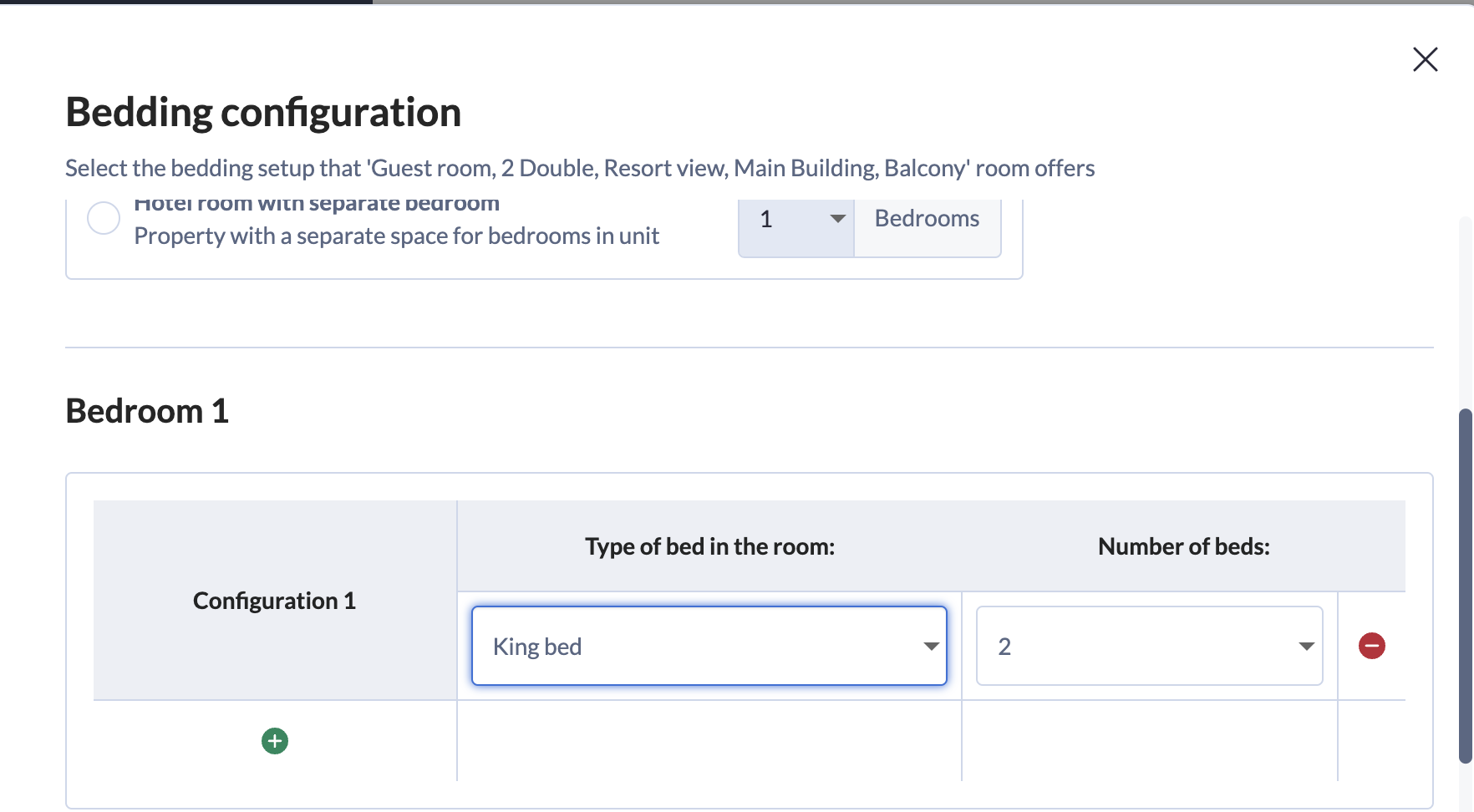This screenshot has height=812, width=1474.
Task: Click the Bedrooms unit label
Action: pyautogui.click(x=927, y=219)
